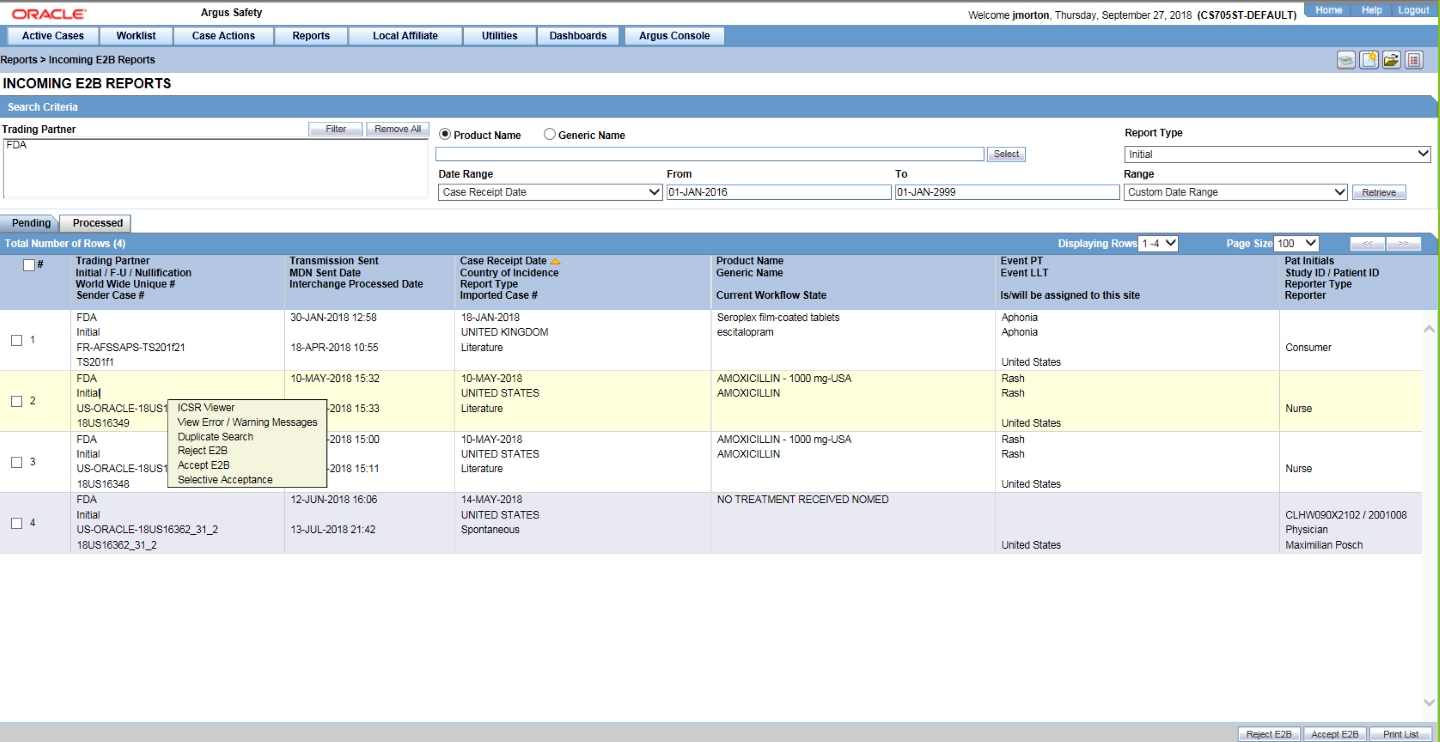Open the Argus Console menu
Image resolution: width=1440 pixels, height=742 pixels.
[674, 36]
